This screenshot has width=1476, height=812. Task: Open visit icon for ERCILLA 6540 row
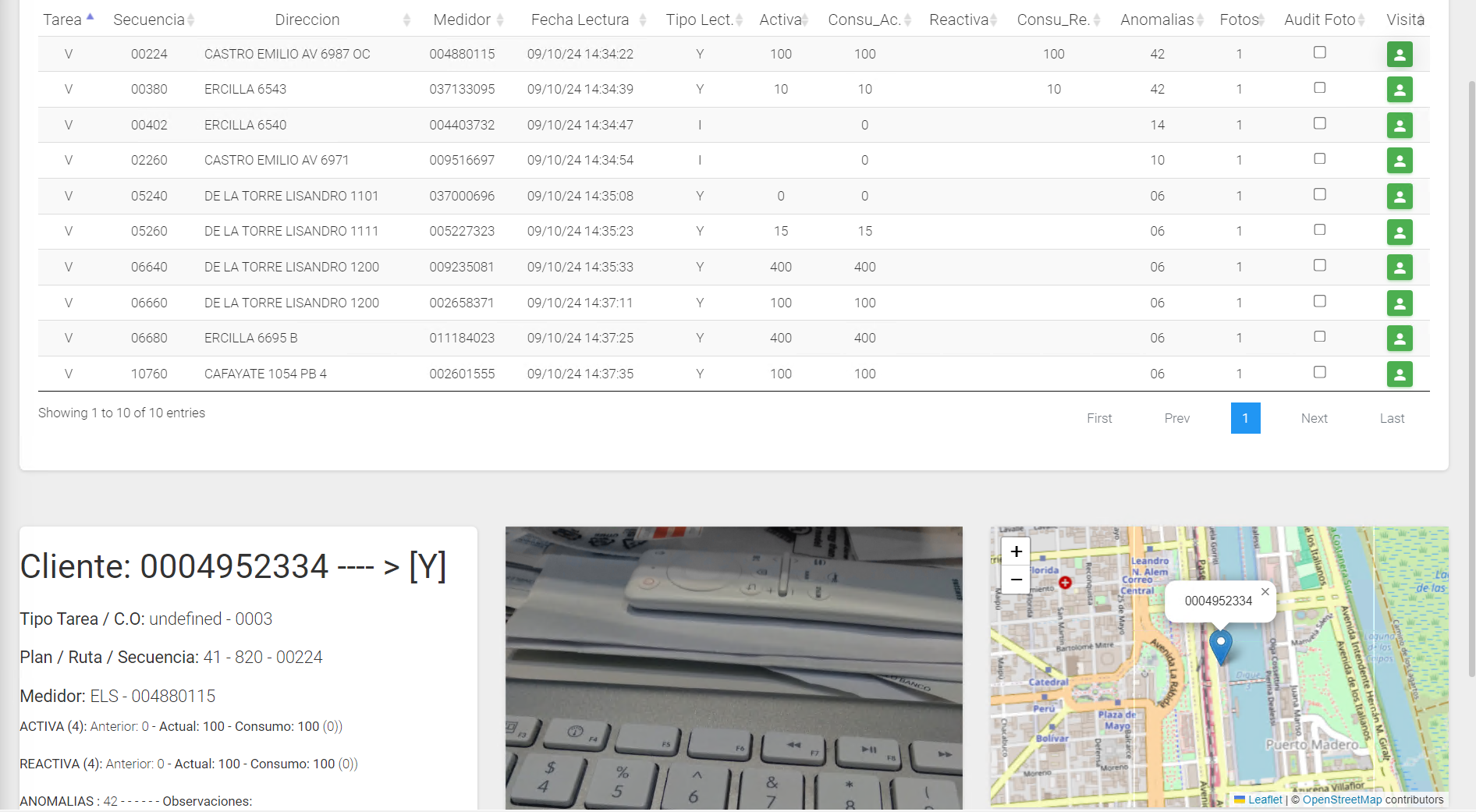coord(1400,126)
